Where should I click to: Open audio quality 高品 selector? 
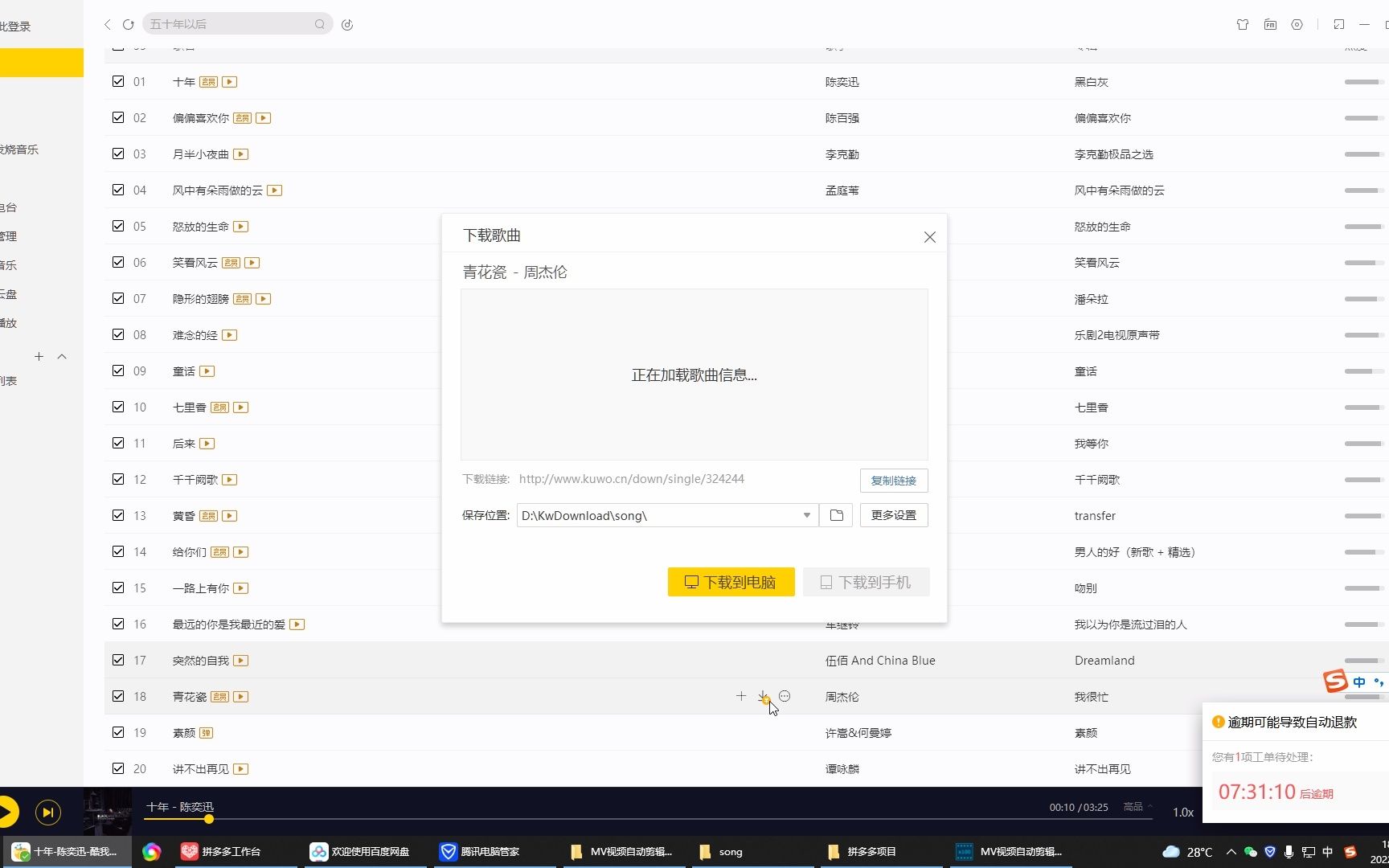(x=1137, y=807)
